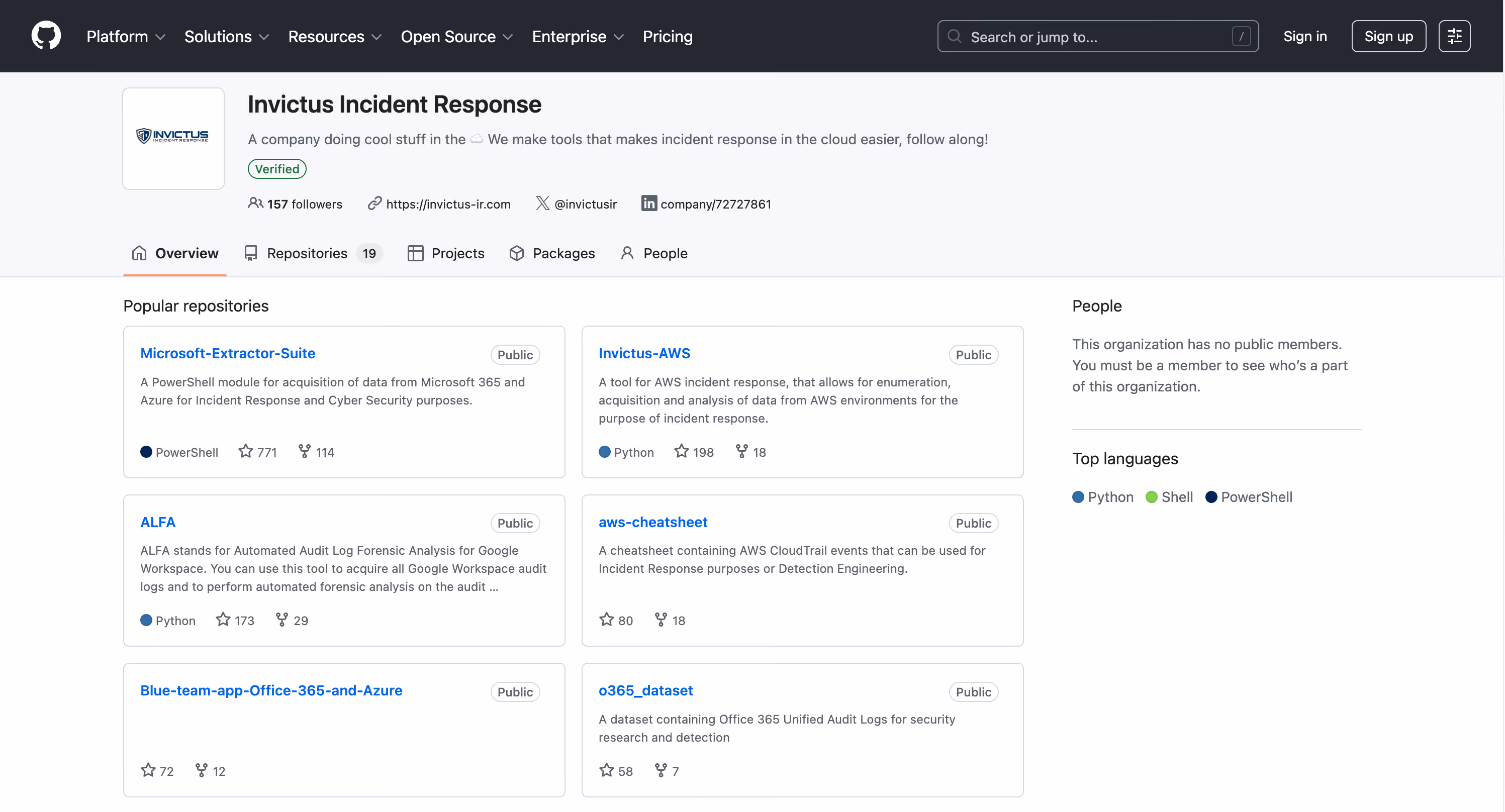Screen dimensions: 1505x812
Task: Open the People tab
Action: (654, 253)
